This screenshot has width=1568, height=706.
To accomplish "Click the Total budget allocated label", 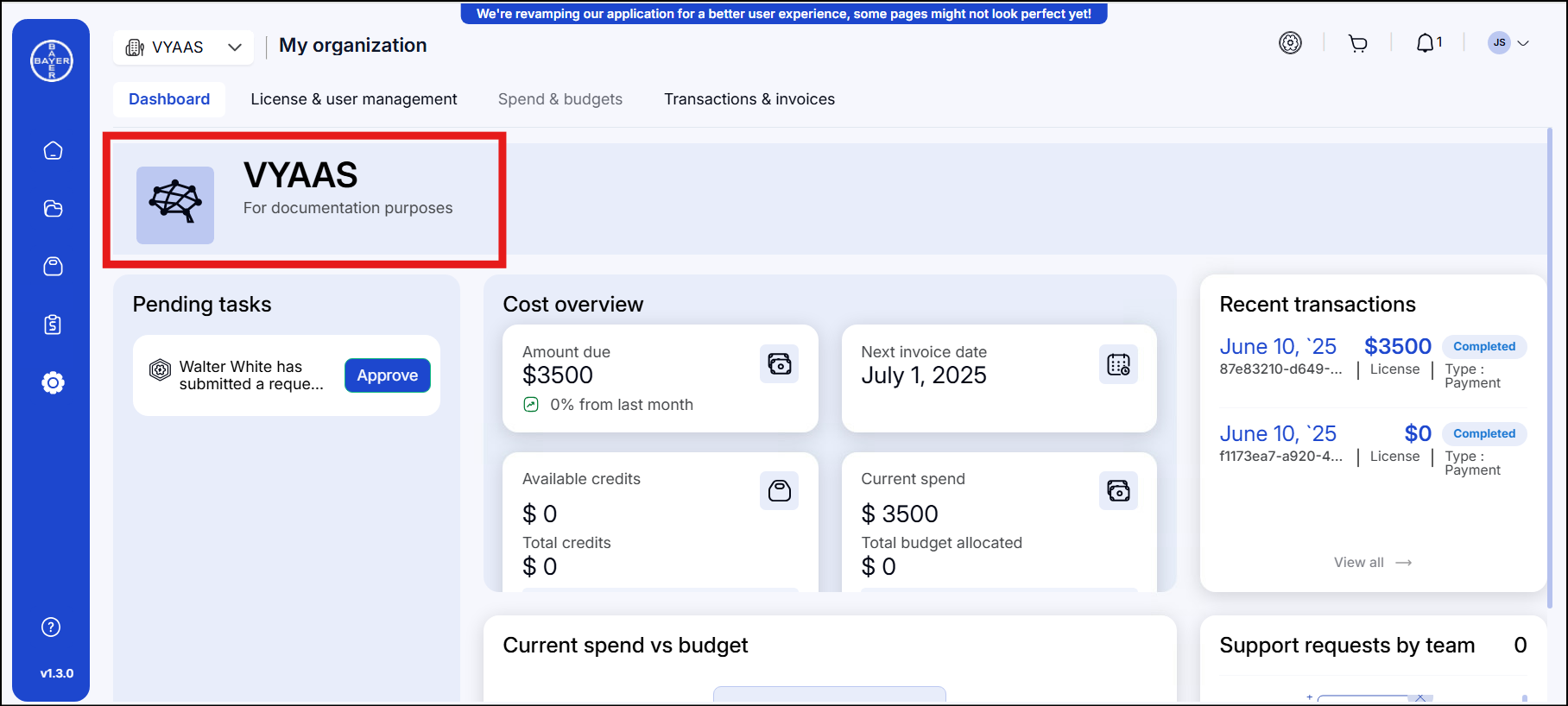I will click(941, 543).
